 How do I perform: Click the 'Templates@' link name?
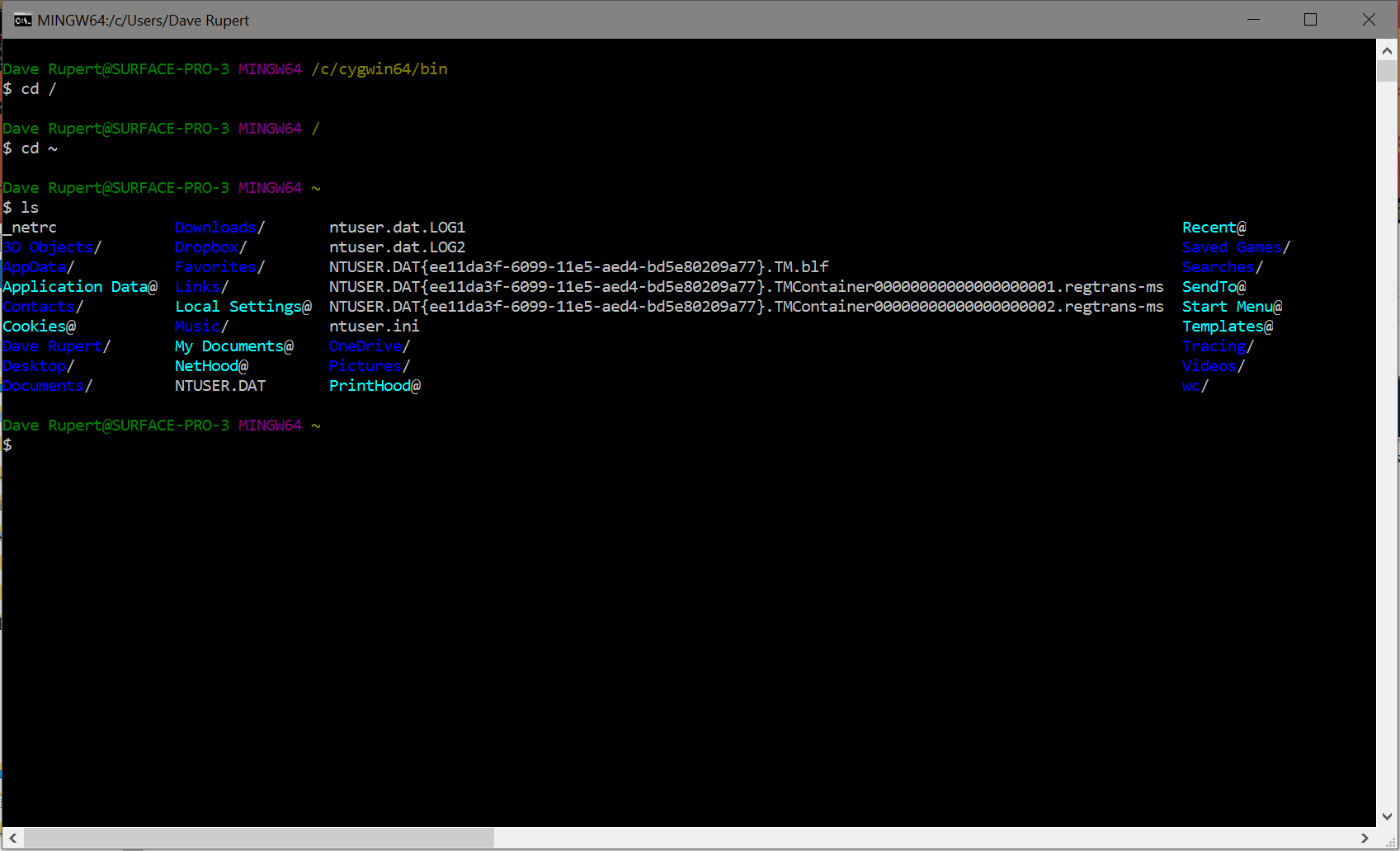[x=1228, y=327]
